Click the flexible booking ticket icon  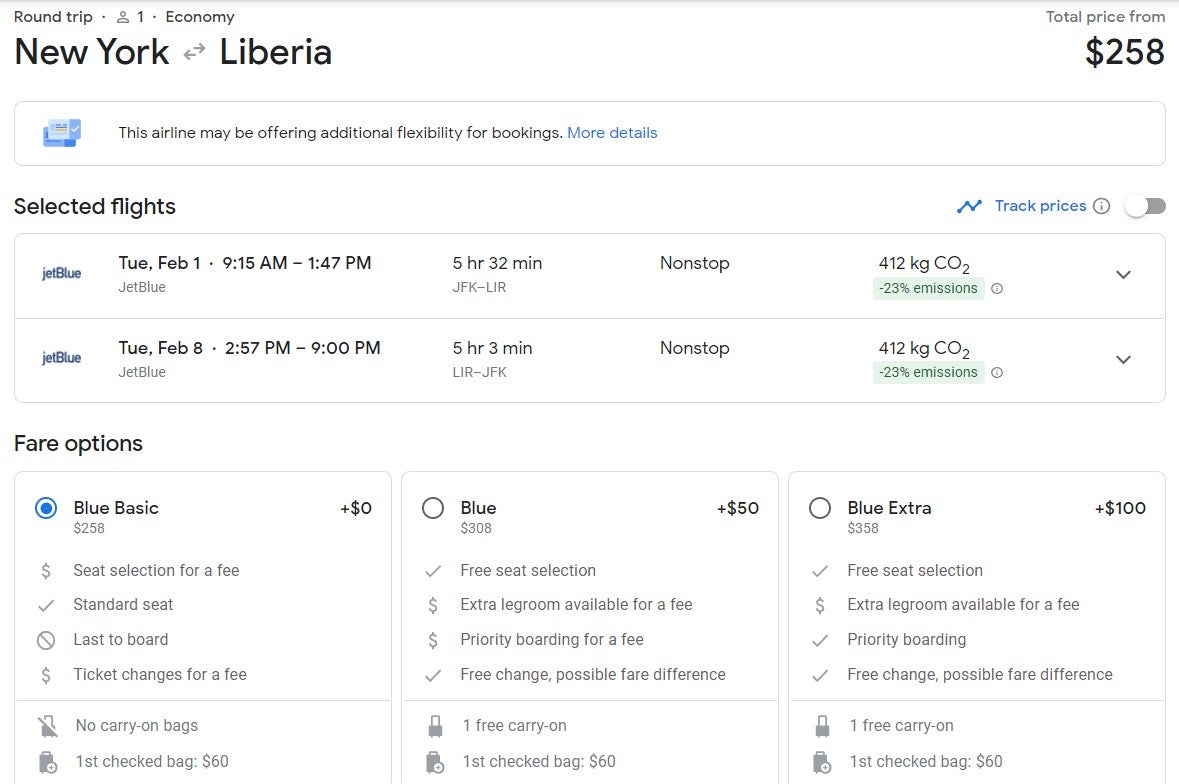[x=62, y=133]
